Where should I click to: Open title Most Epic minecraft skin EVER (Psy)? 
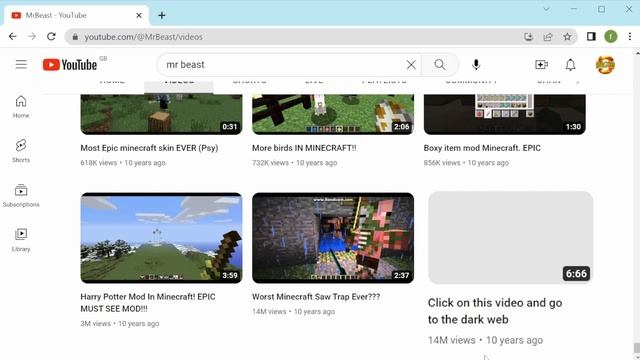tap(149, 148)
